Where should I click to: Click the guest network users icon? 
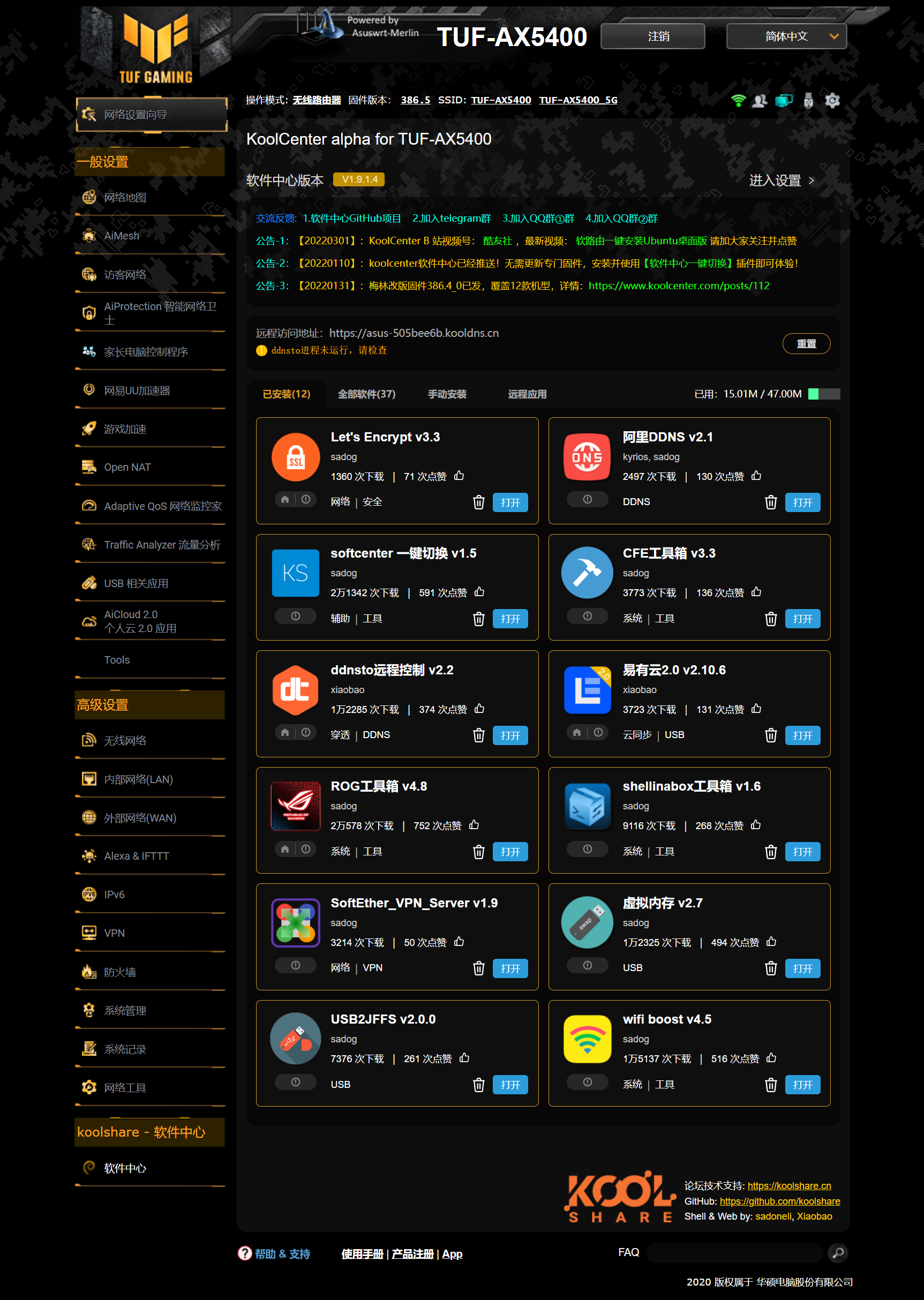760,101
